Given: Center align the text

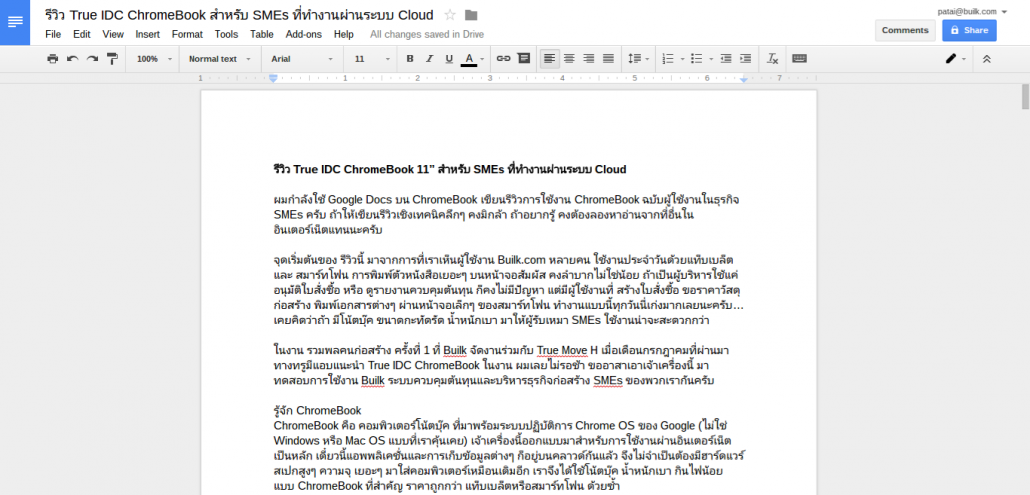Looking at the screenshot, I should pyautogui.click(x=569, y=59).
